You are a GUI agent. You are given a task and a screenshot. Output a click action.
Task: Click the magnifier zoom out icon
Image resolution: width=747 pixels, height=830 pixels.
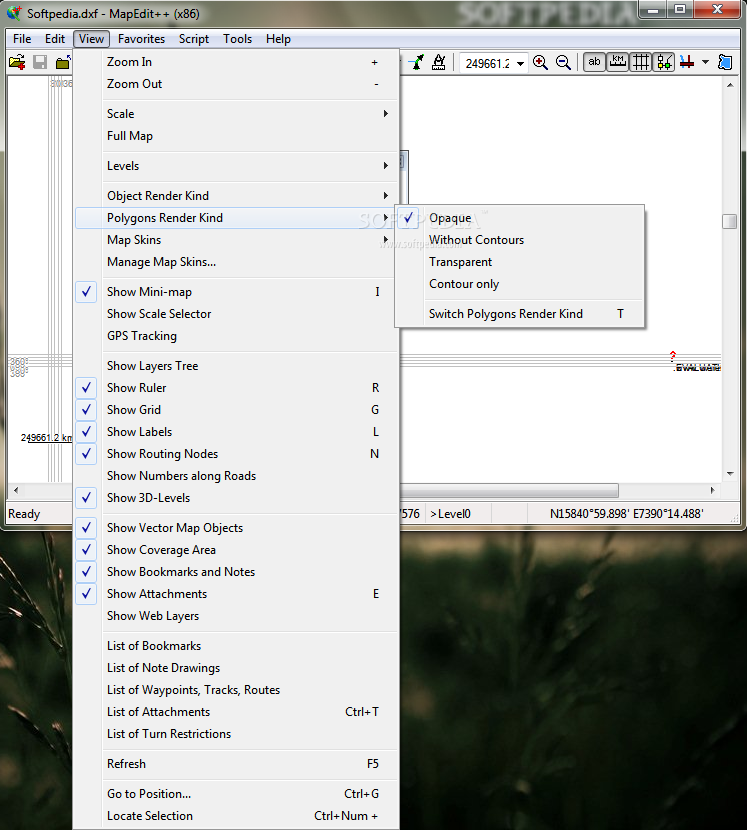coord(563,62)
